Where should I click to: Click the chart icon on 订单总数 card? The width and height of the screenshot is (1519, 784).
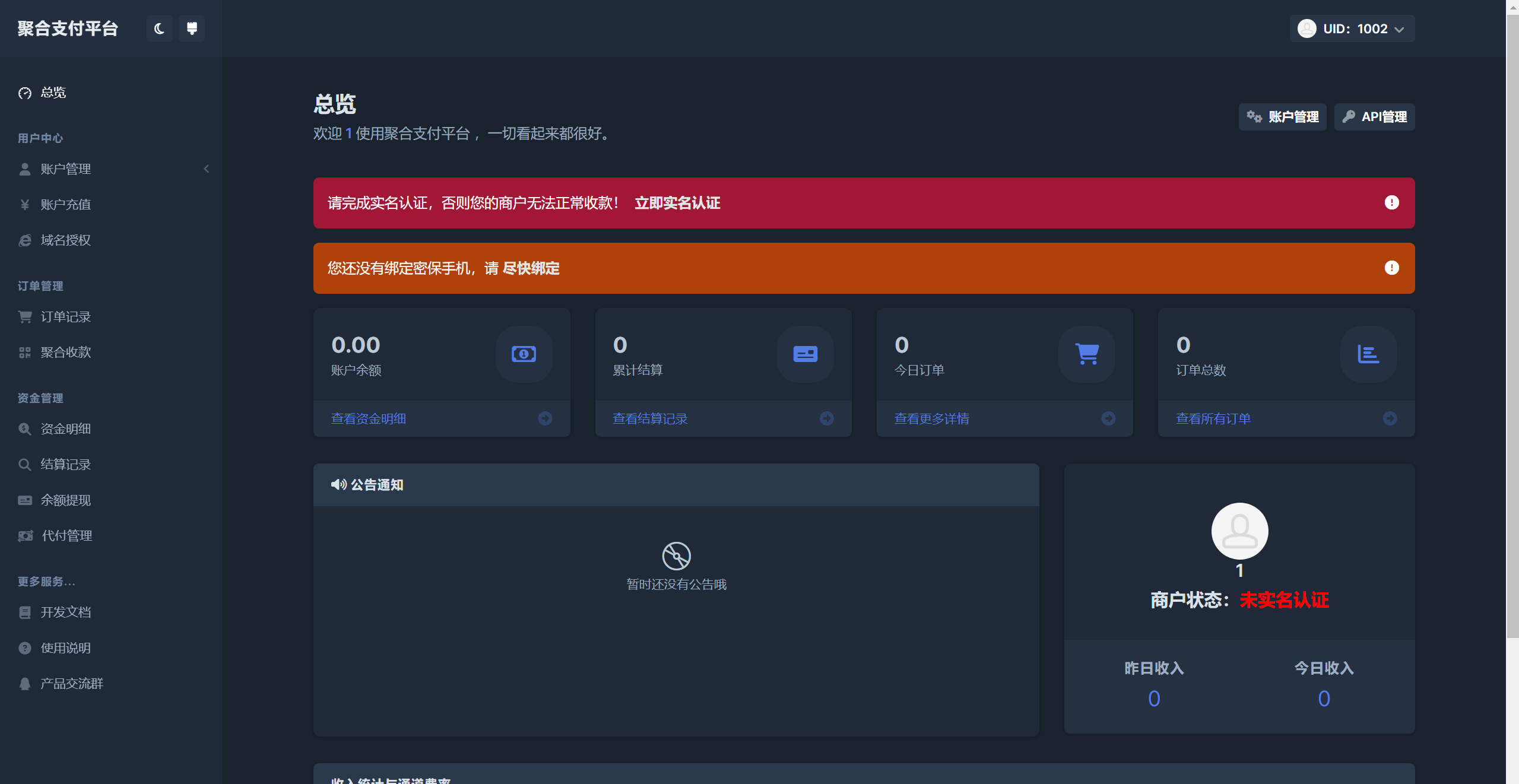tap(1368, 354)
